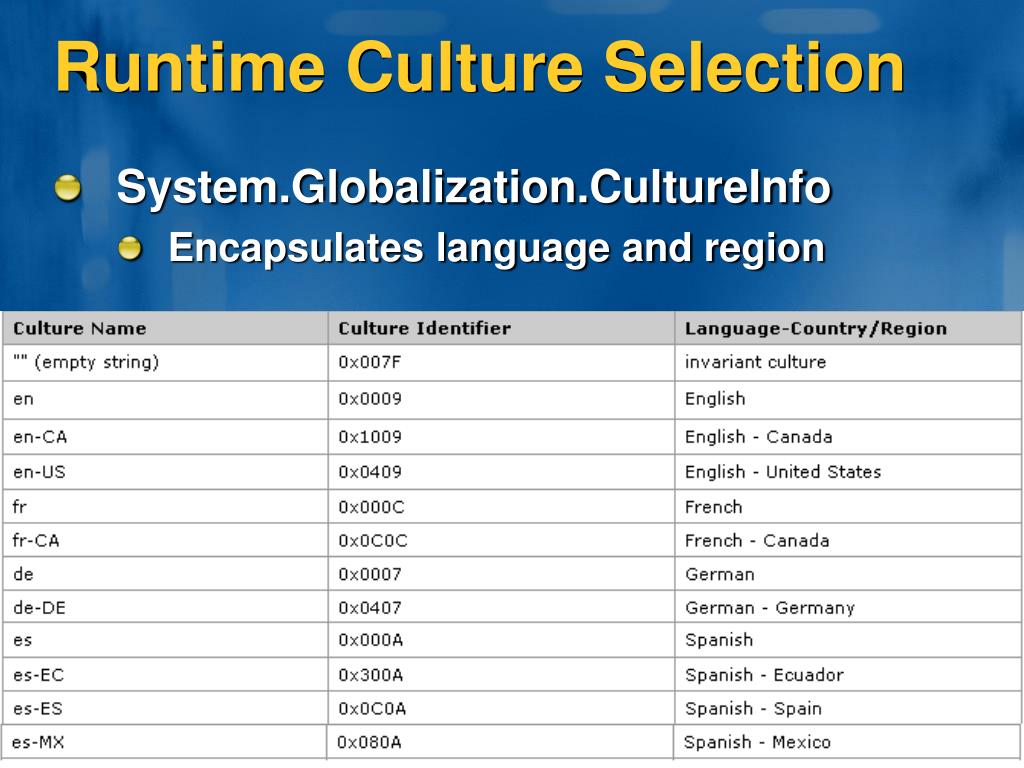Click the 0x0009 identifier cell
Screen dimensions: 1024x768
tap(502, 400)
